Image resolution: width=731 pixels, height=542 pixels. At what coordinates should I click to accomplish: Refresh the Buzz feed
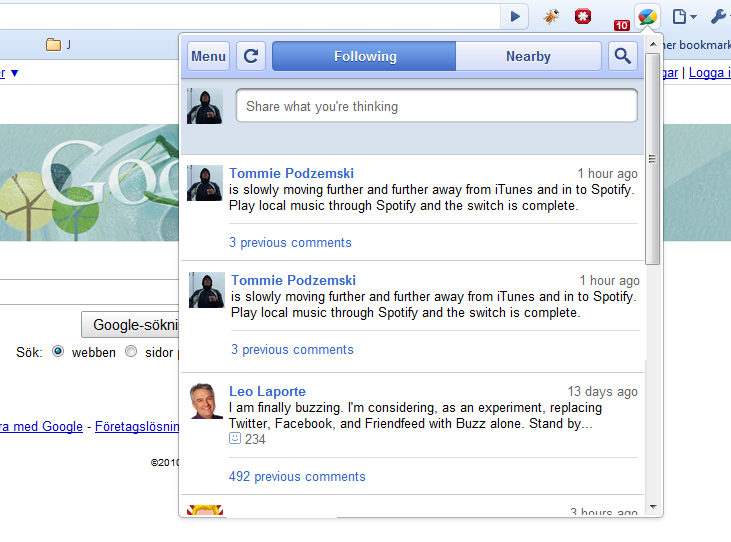tap(251, 56)
